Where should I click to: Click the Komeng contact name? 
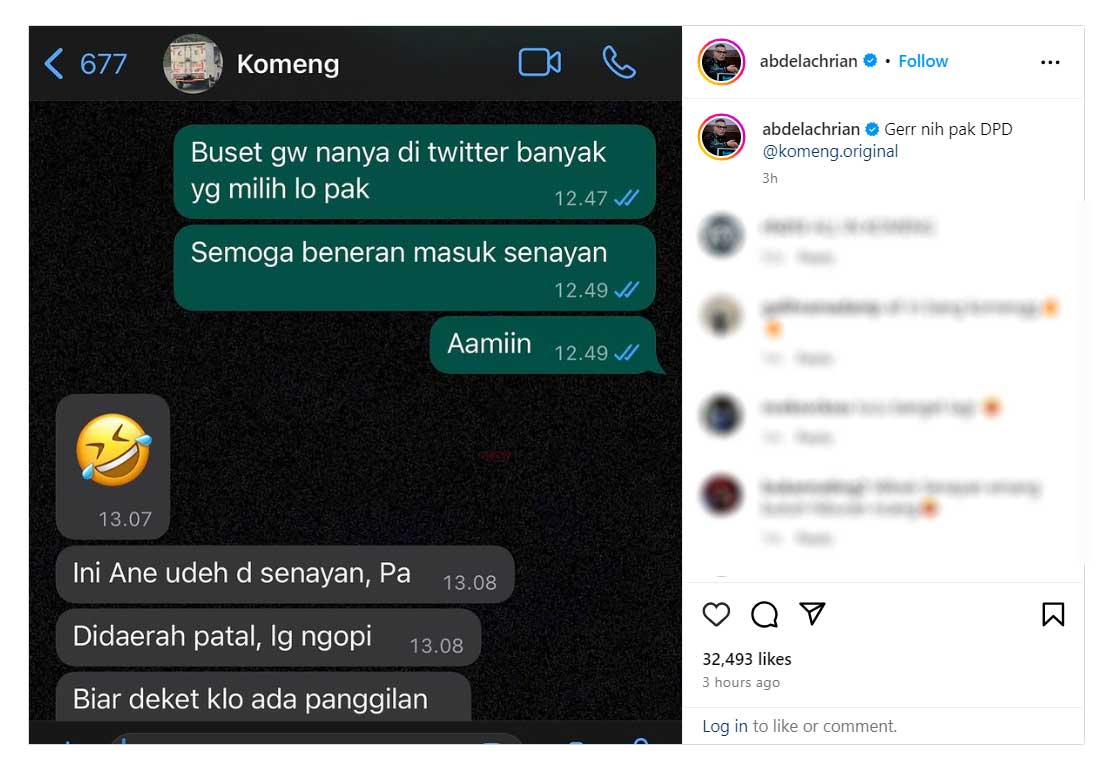288,64
